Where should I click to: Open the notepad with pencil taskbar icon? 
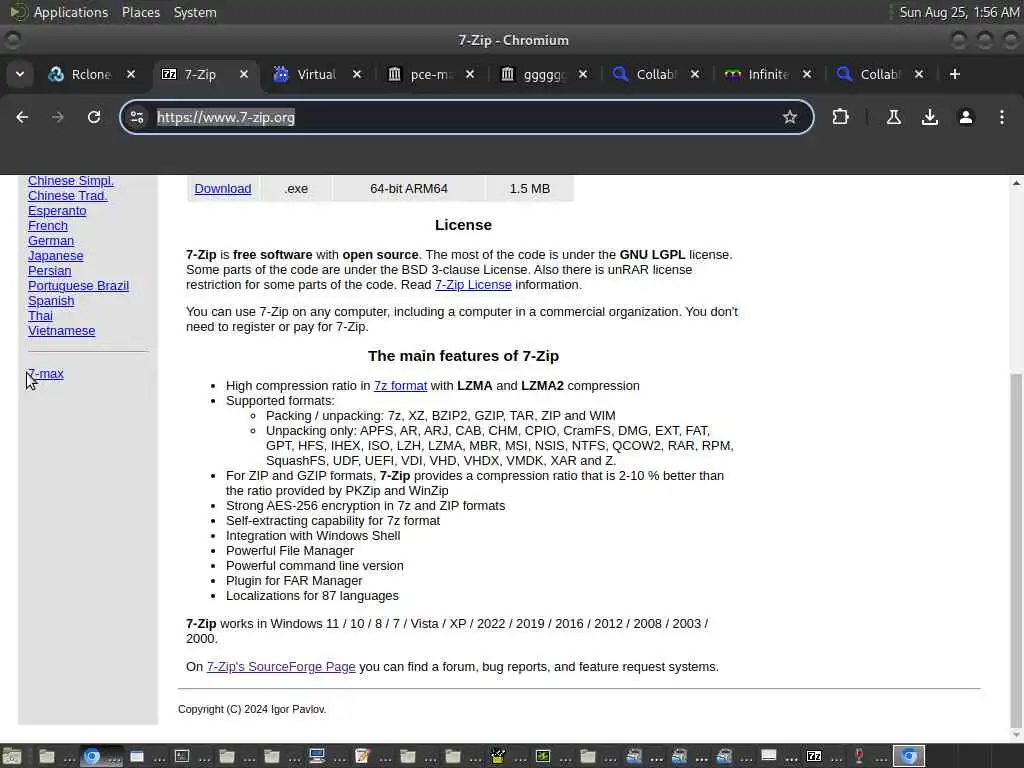click(362, 756)
